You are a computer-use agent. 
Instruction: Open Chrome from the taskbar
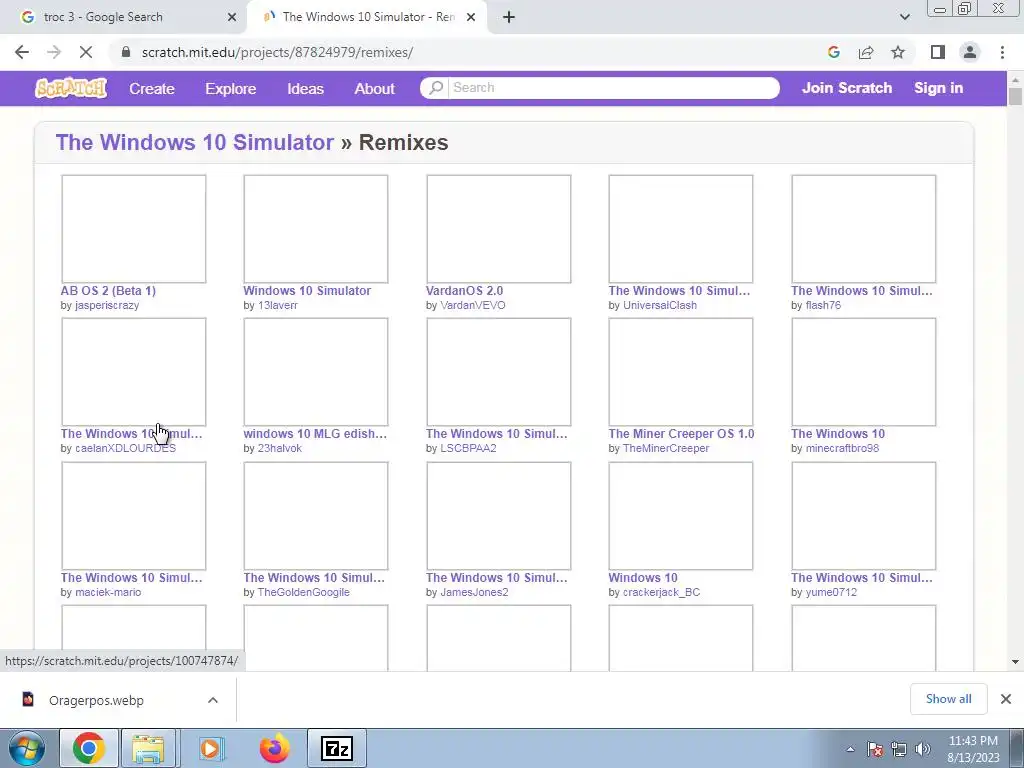pos(89,748)
